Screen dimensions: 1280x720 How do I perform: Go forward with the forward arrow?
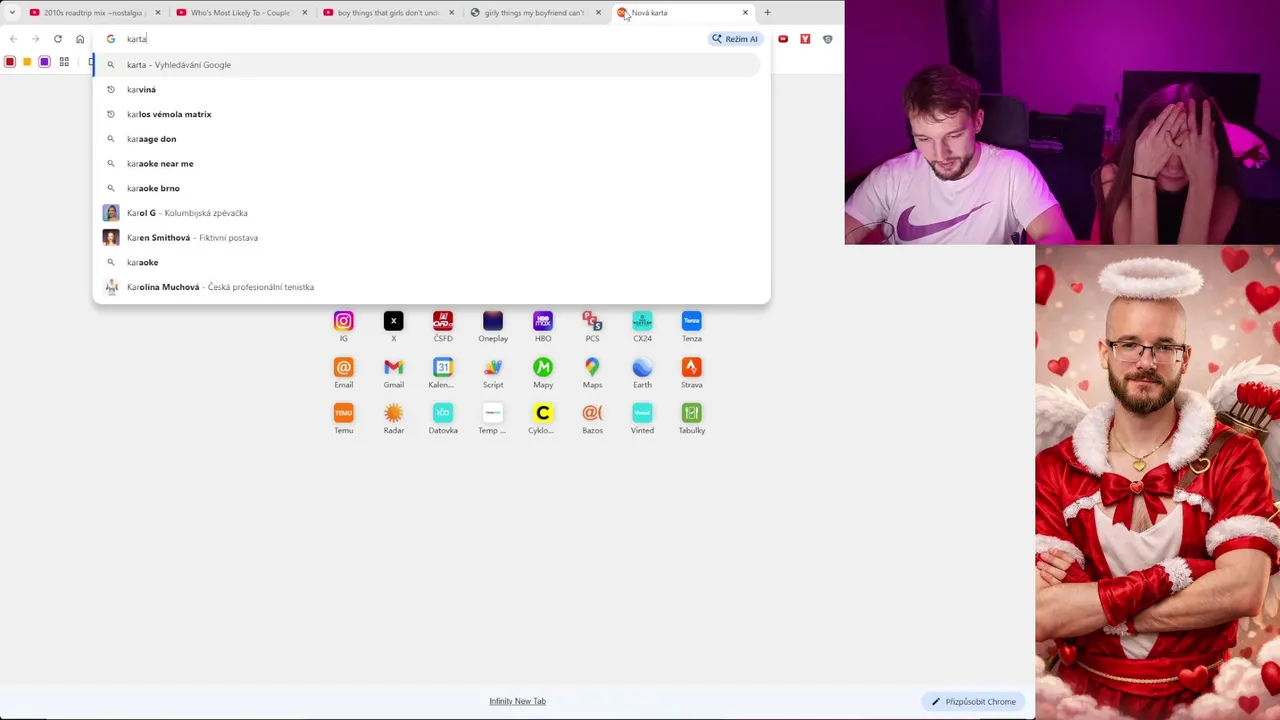35,39
